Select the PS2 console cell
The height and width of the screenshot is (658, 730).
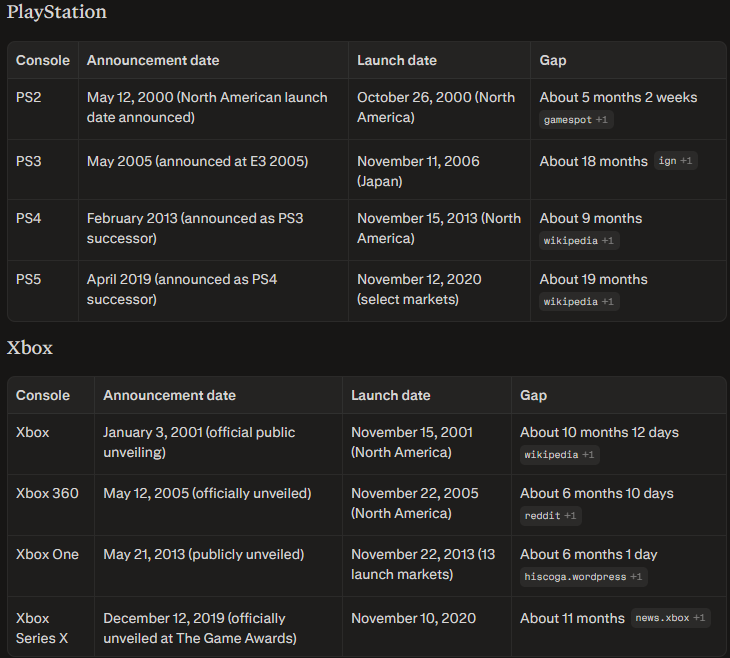43,109
